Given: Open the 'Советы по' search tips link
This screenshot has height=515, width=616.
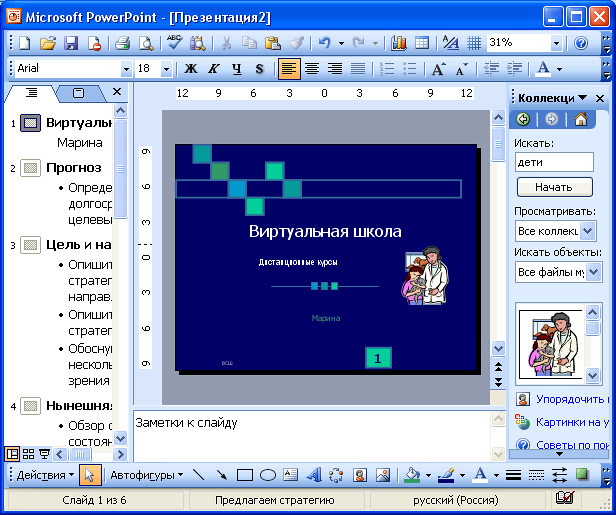Looking at the screenshot, I should (x=572, y=444).
